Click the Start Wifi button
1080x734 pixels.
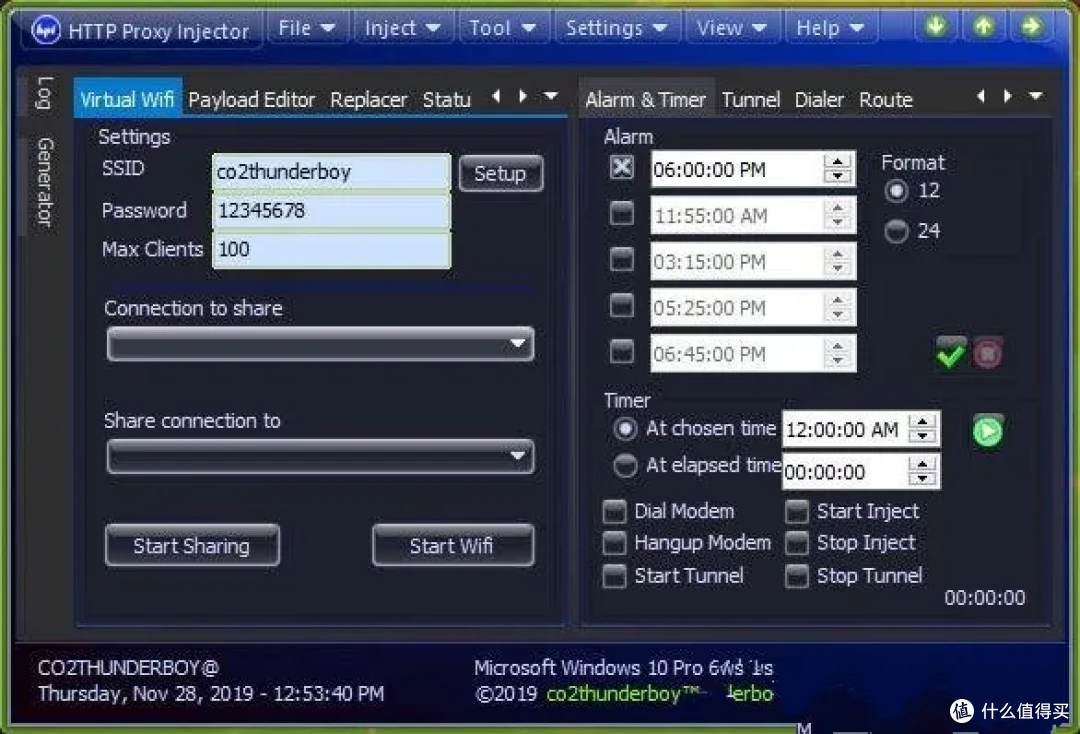[x=453, y=545]
